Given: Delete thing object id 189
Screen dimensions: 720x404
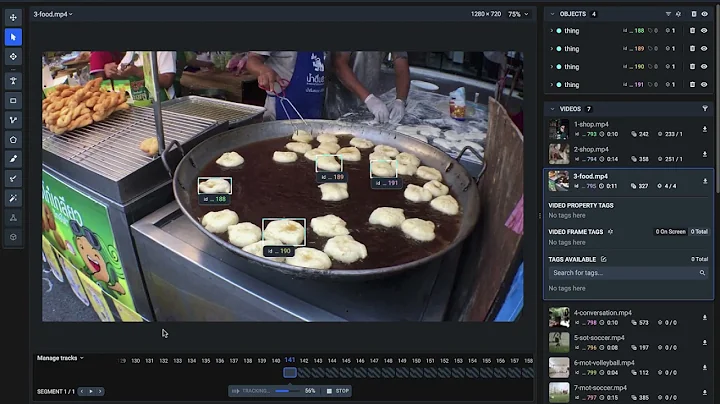Looking at the screenshot, I should pos(692,49).
